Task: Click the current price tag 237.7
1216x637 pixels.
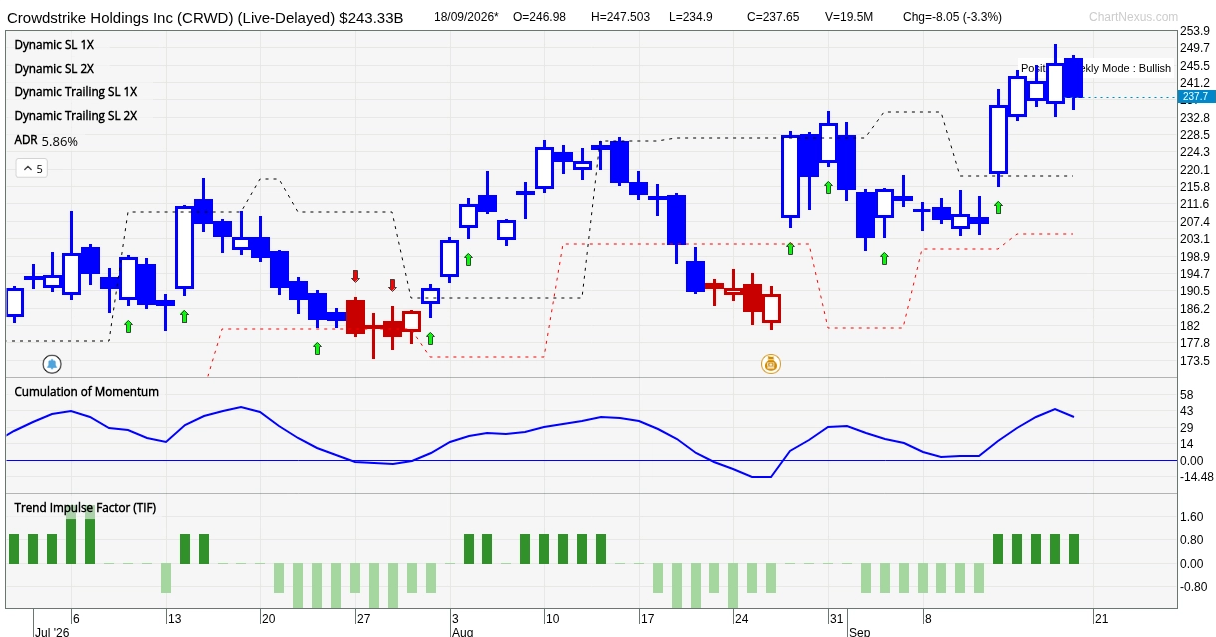Action: [x=1197, y=97]
